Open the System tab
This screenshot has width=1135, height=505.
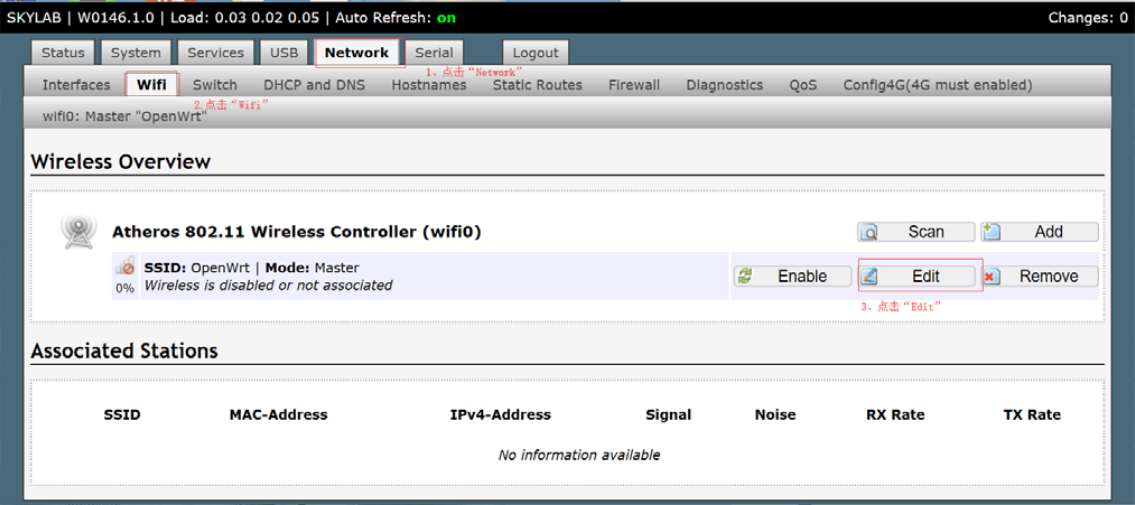click(x=135, y=53)
